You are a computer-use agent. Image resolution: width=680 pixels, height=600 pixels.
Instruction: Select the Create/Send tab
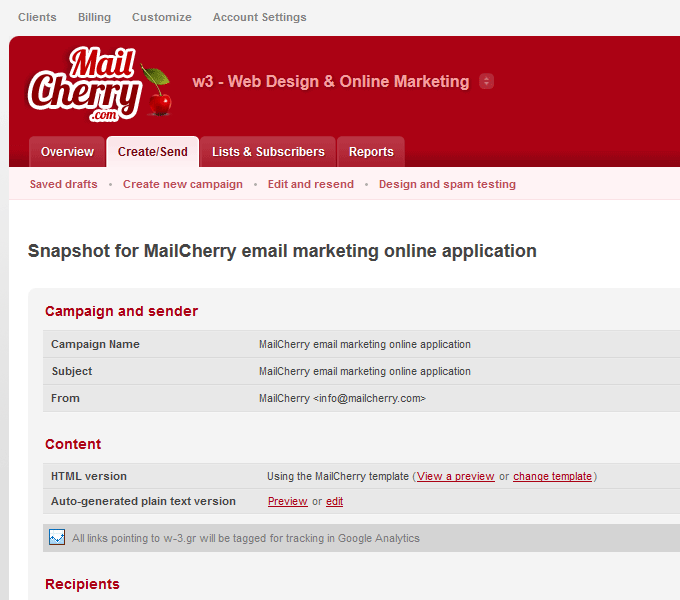(153, 152)
